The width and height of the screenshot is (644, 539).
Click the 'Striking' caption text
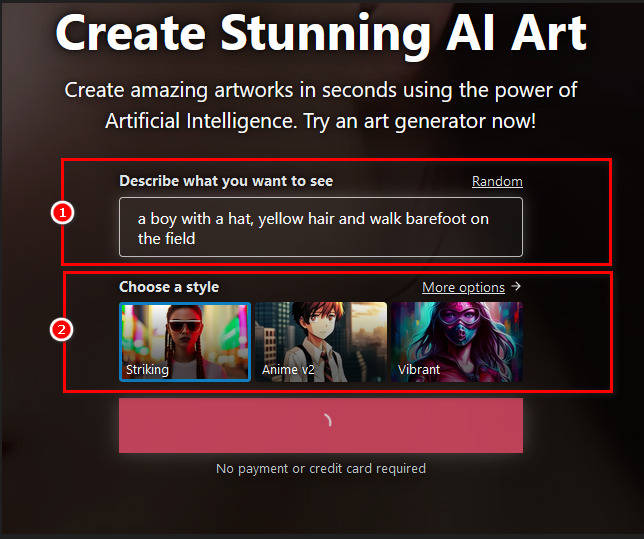coord(147,370)
